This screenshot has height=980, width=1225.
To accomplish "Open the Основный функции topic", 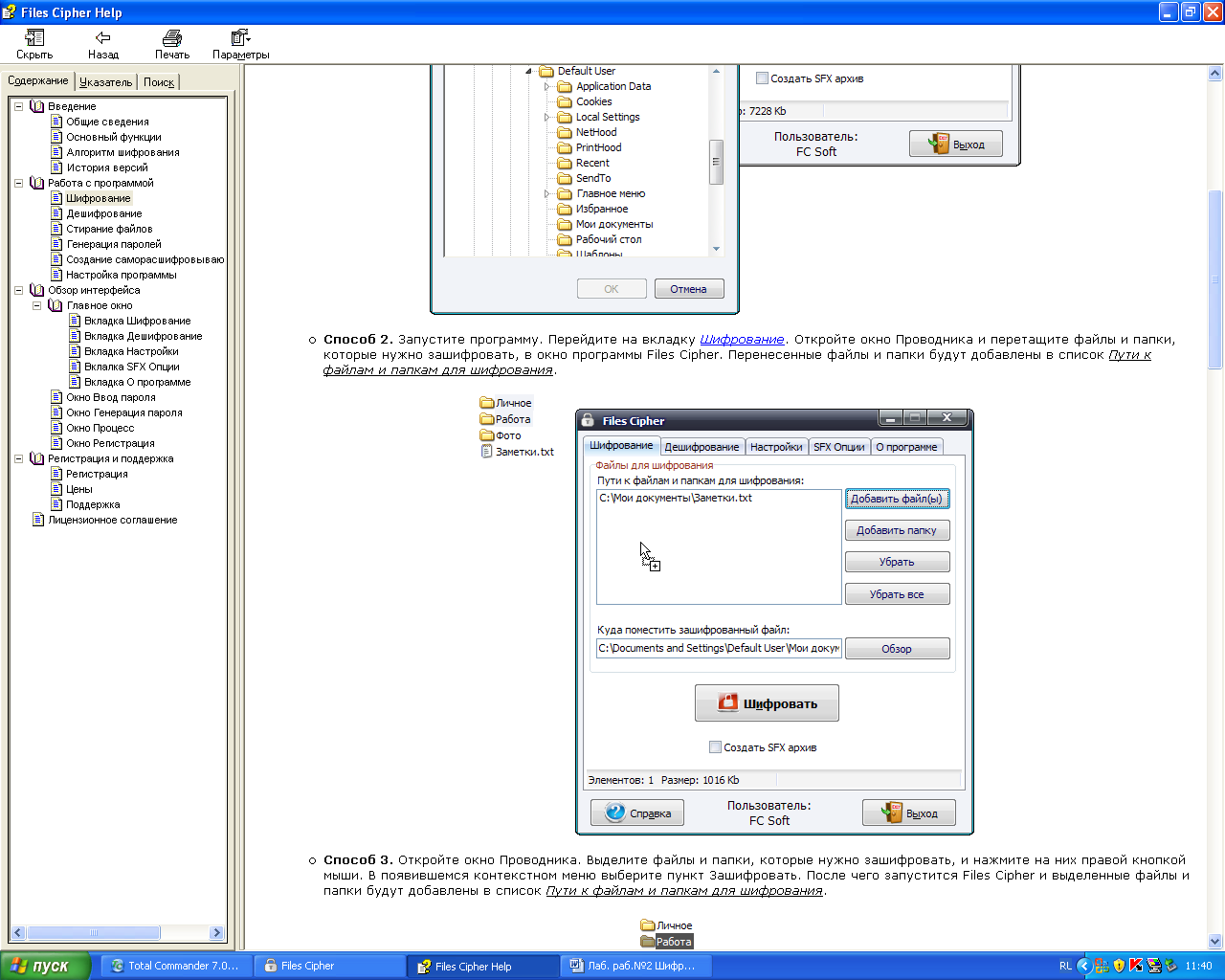I will (114, 137).
